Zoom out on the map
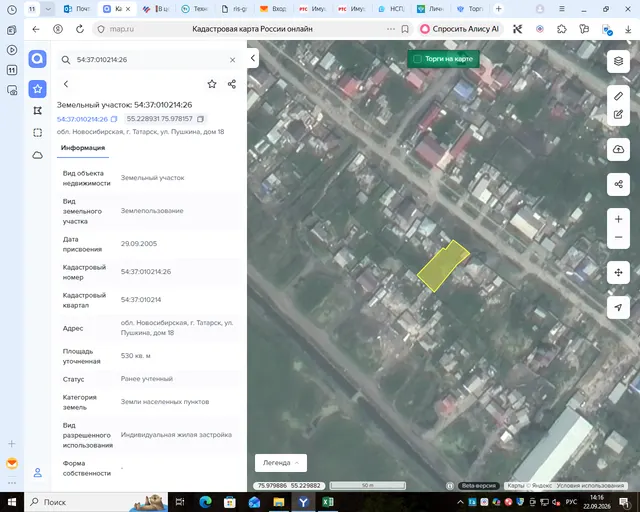Screen dimensions: 640x512 618,237
